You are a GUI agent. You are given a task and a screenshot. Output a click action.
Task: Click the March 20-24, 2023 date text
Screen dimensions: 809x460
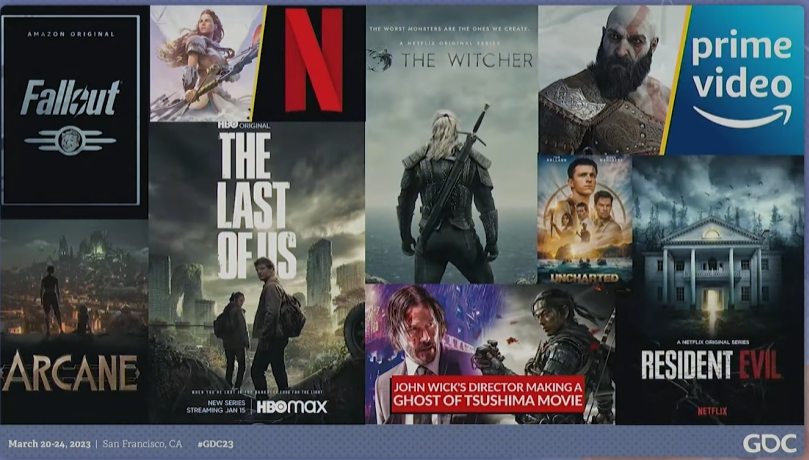point(50,444)
